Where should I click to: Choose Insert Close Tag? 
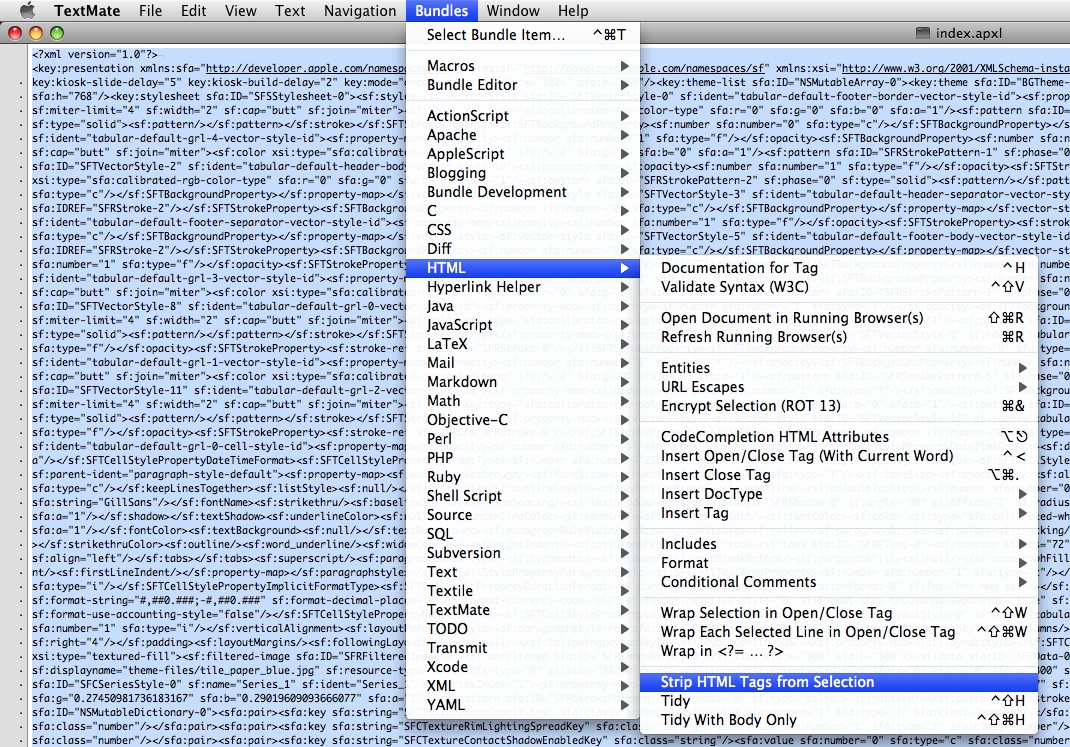coord(839,475)
